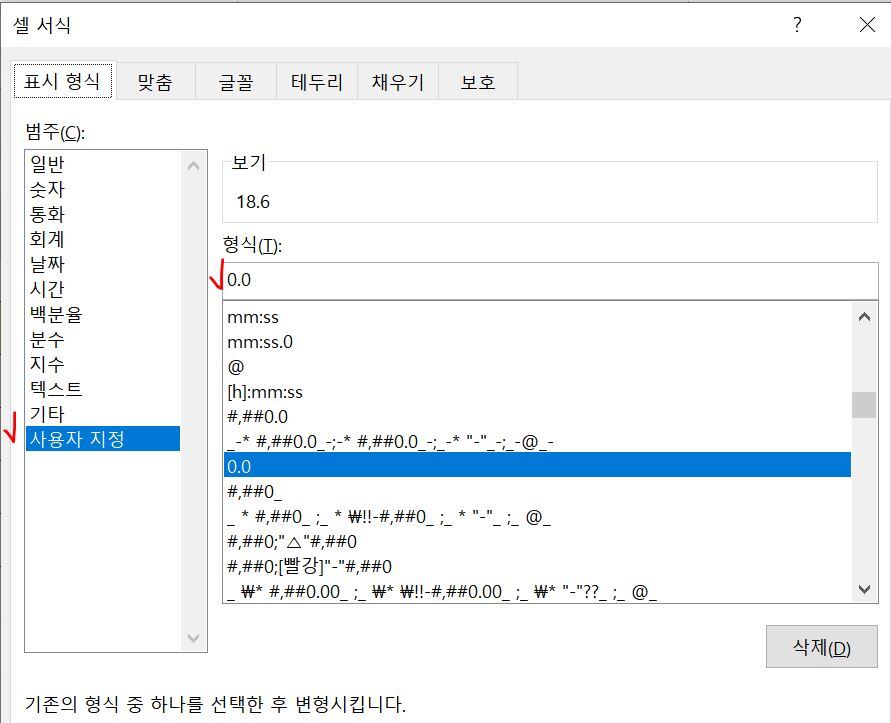Select #,##0;"△"#,##0 format
891x723 pixels.
(537, 541)
